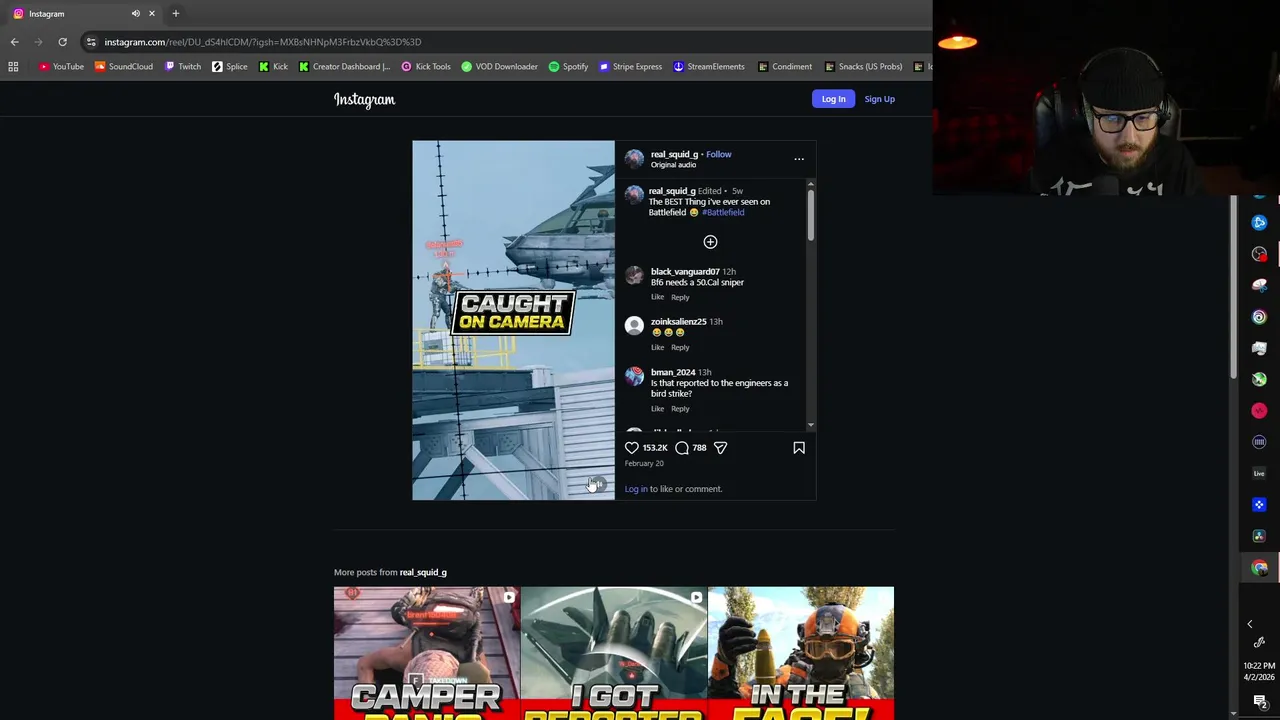Viewport: 1280px width, 720px height.
Task: Click Reply under black_vanguard07's comment
Action: 680,297
